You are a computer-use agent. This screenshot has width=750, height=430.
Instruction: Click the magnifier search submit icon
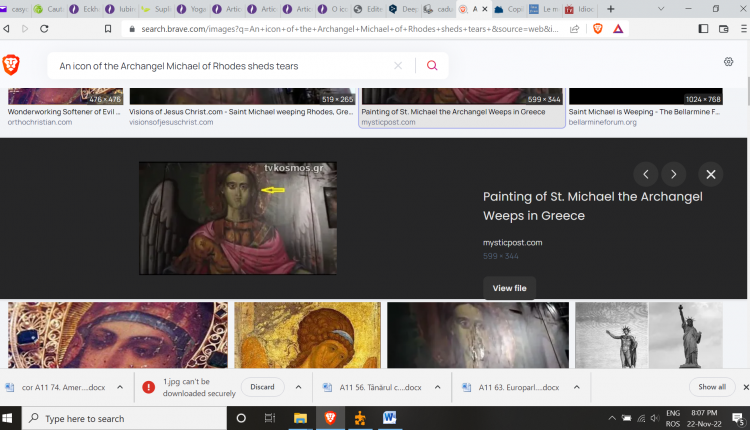tap(432, 66)
